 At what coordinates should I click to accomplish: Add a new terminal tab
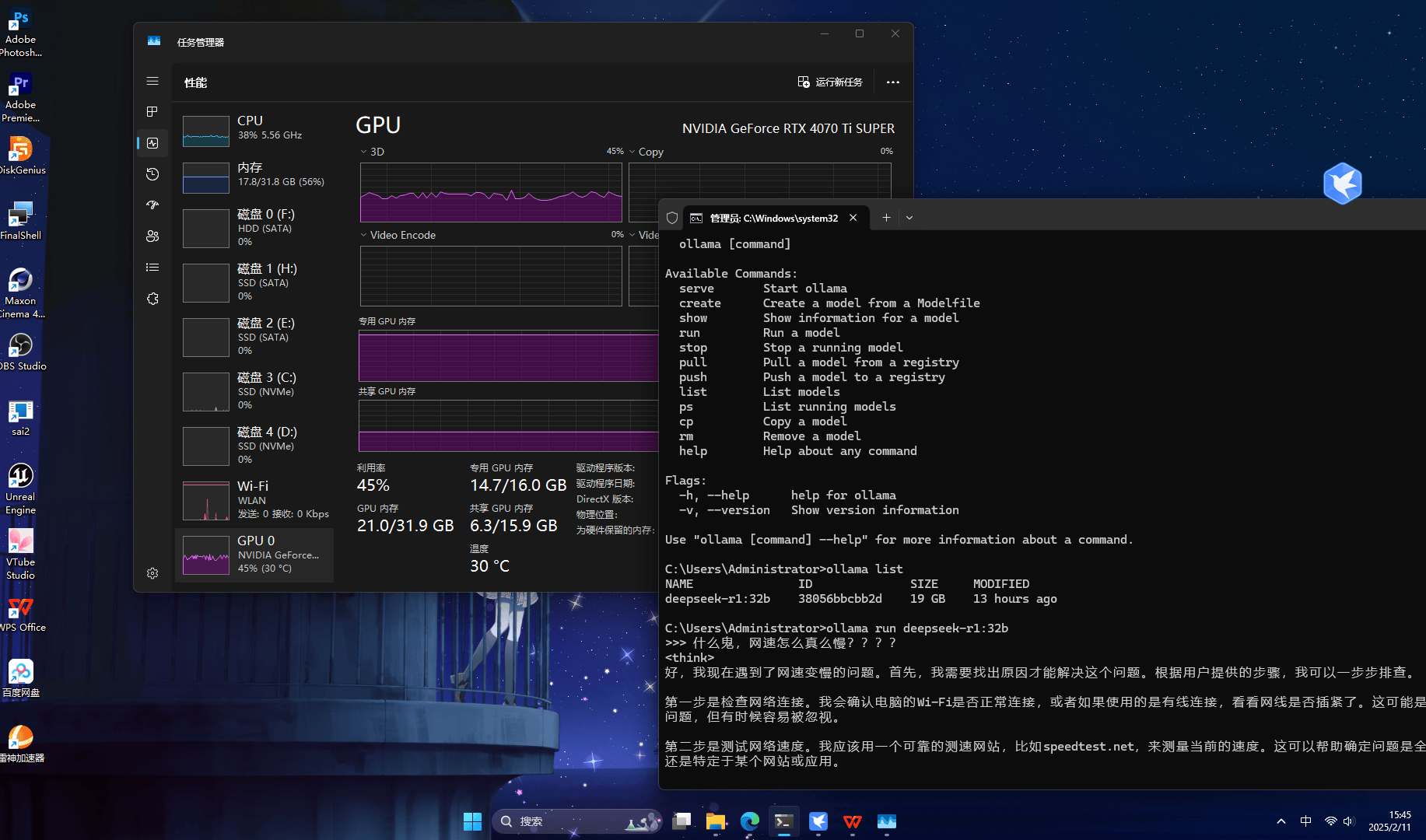886,218
